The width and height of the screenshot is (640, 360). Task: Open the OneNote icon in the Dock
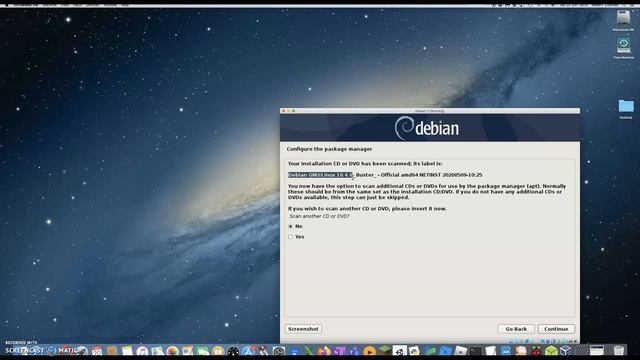[x=340, y=351]
